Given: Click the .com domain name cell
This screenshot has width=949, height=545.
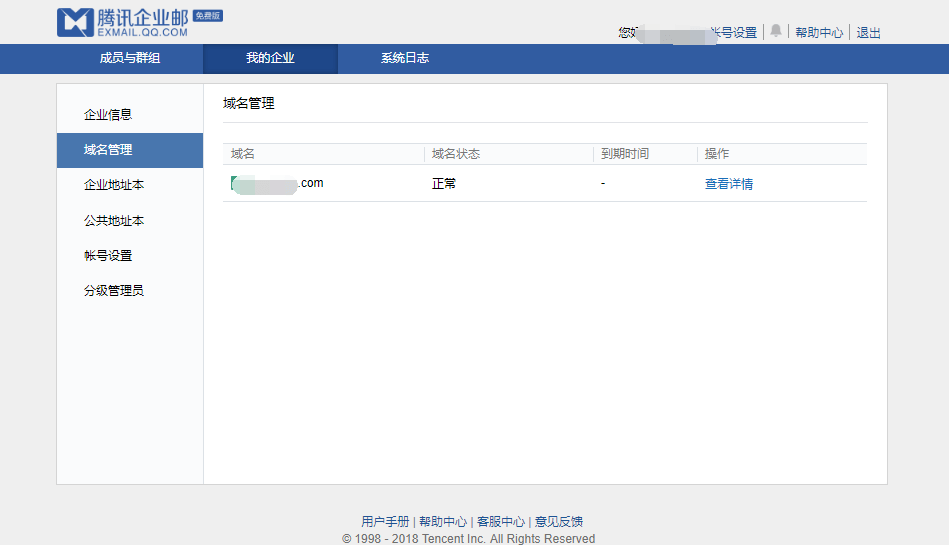Looking at the screenshot, I should 277,183.
